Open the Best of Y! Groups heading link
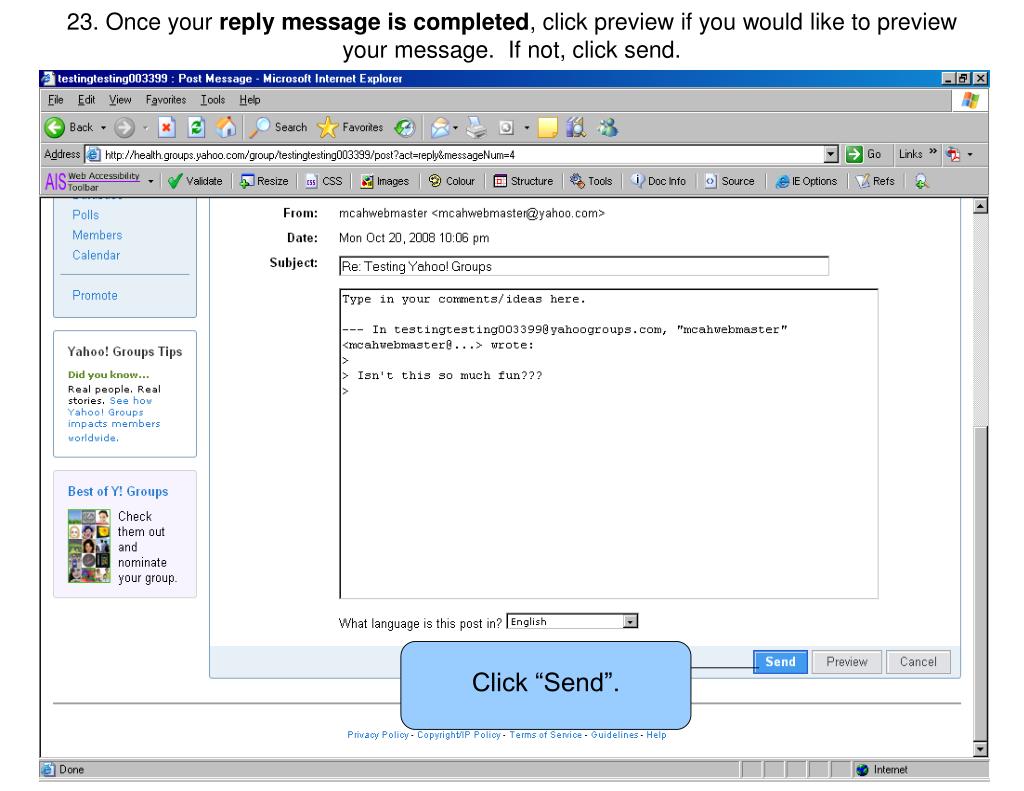This screenshot has width=1024, height=791. [x=118, y=491]
